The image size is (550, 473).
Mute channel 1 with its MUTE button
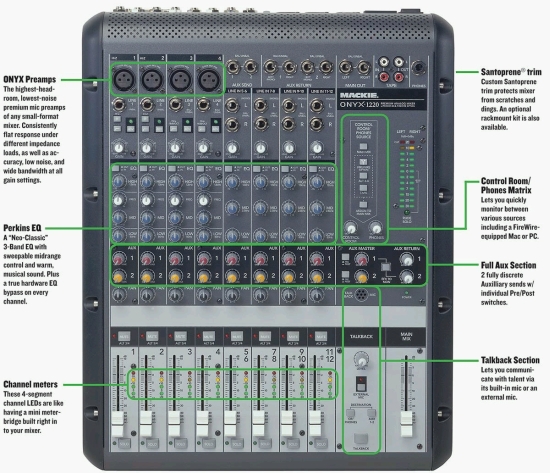tap(124, 337)
